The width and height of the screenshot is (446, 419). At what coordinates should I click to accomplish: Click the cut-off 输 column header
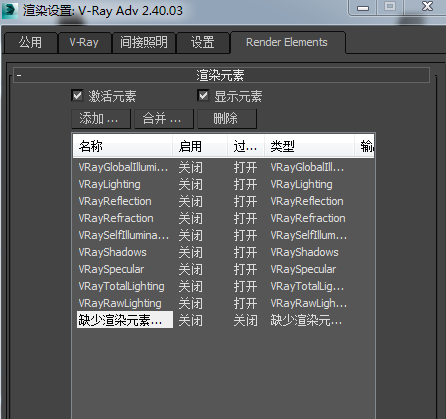[x=365, y=146]
